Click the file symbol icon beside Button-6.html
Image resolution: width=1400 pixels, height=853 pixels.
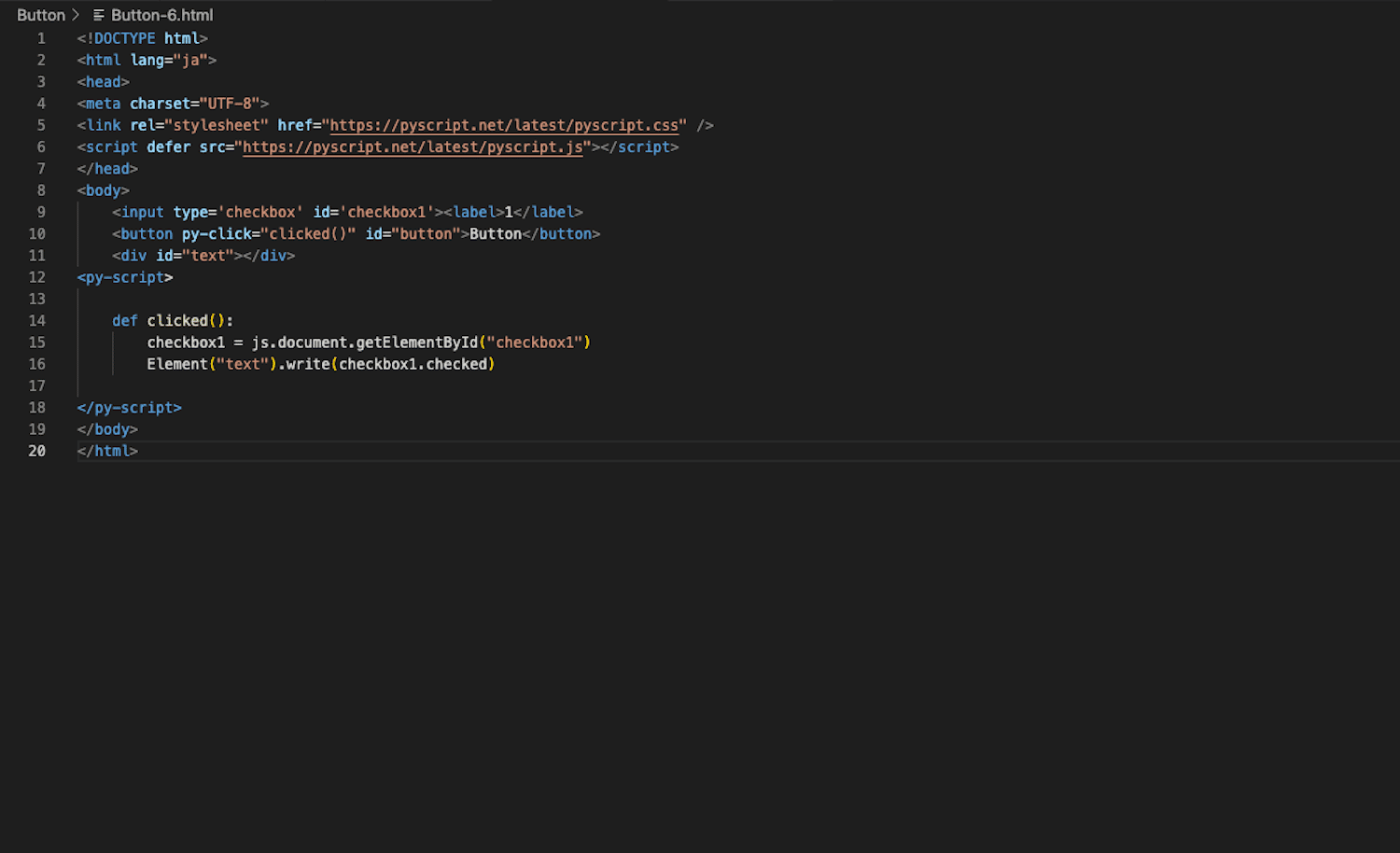coord(97,14)
